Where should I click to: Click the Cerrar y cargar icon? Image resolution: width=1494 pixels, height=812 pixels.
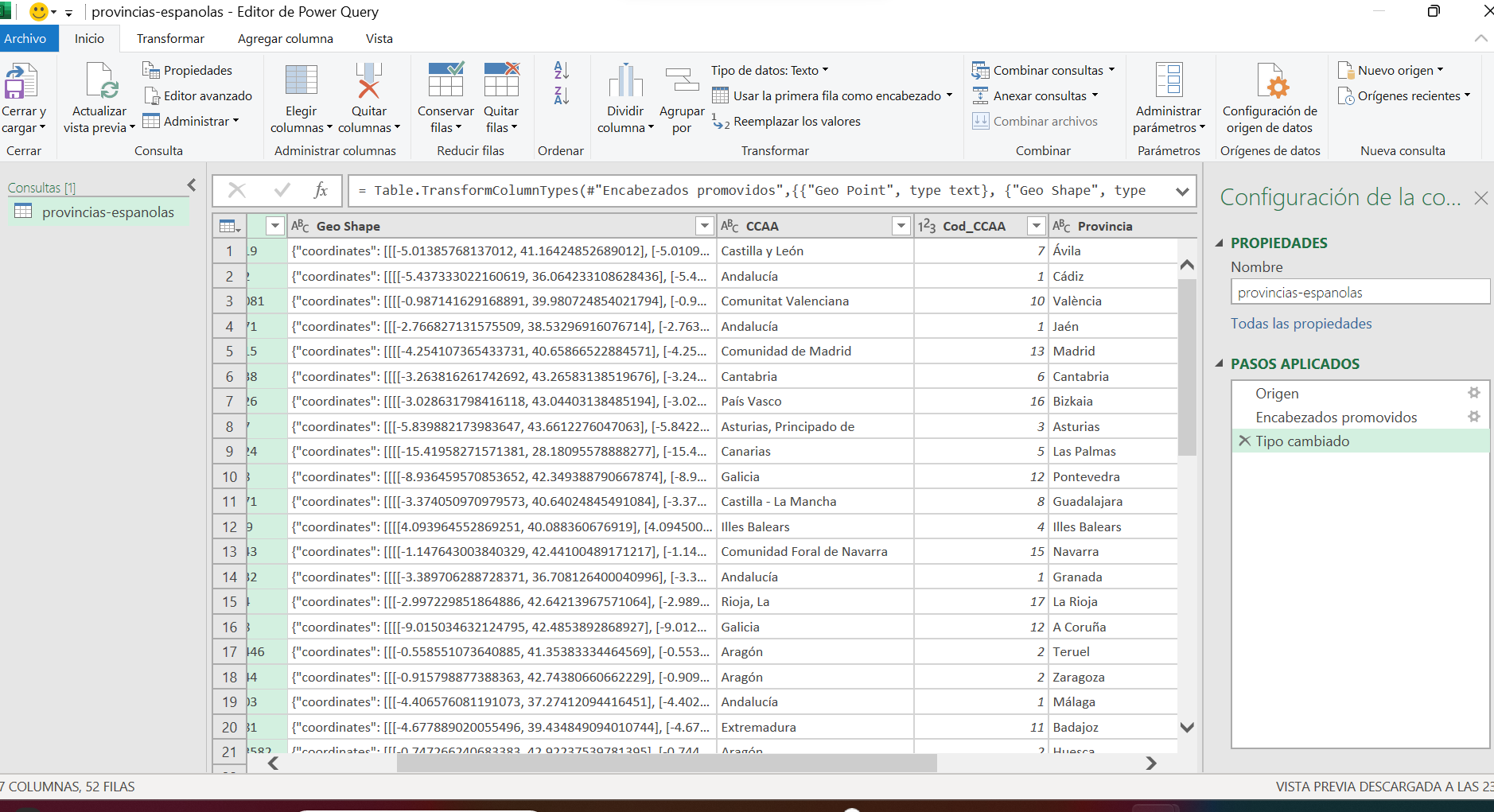tap(21, 81)
